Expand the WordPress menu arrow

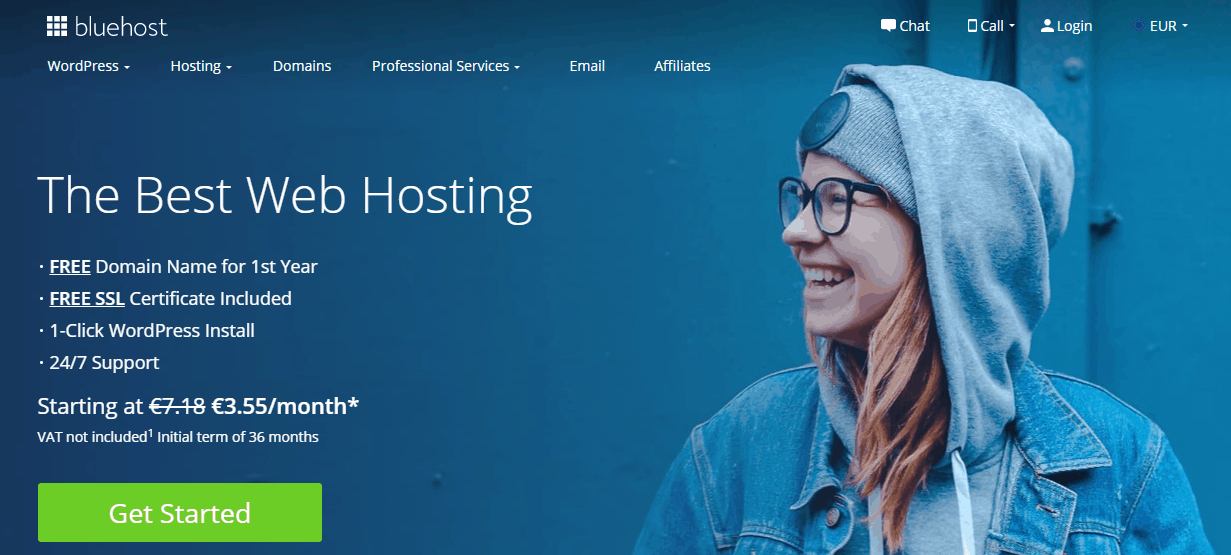coord(127,68)
